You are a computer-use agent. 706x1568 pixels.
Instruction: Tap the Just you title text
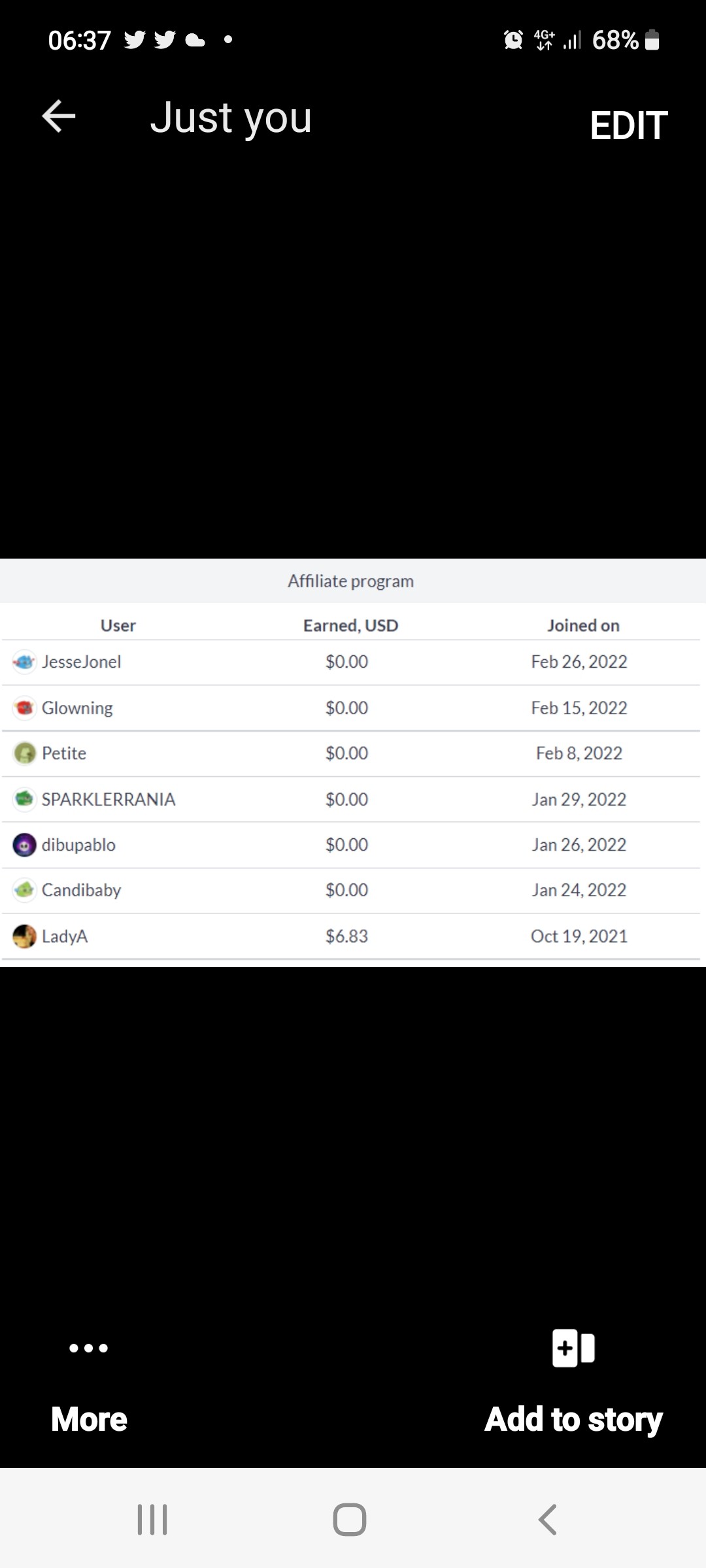click(231, 118)
